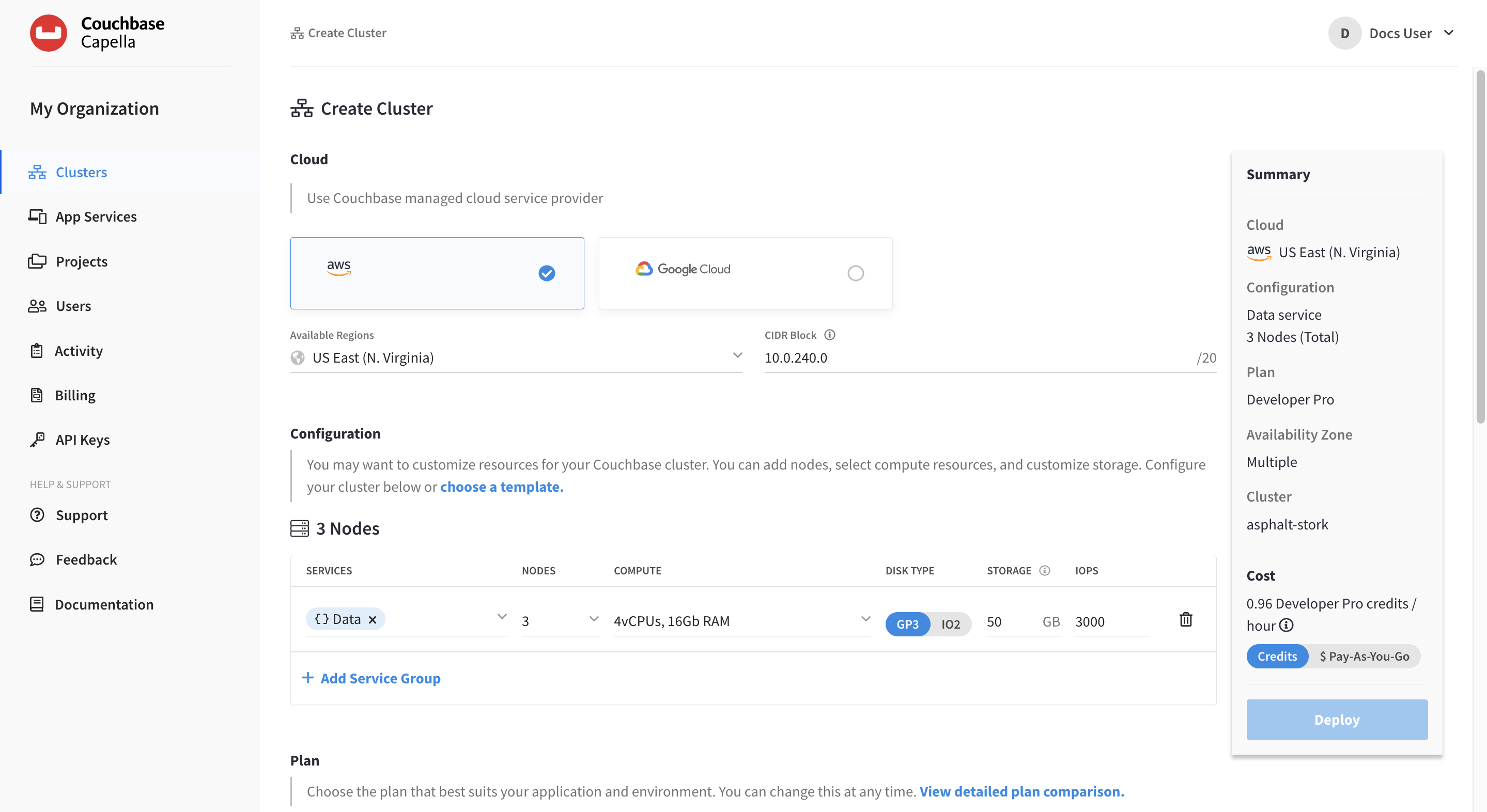
Task: Switch cost display to Pay-As-You-Go
Action: point(1365,656)
